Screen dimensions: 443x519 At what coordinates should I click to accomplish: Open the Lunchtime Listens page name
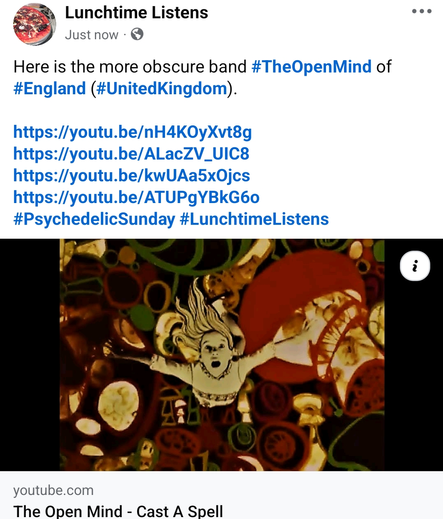pos(137,13)
